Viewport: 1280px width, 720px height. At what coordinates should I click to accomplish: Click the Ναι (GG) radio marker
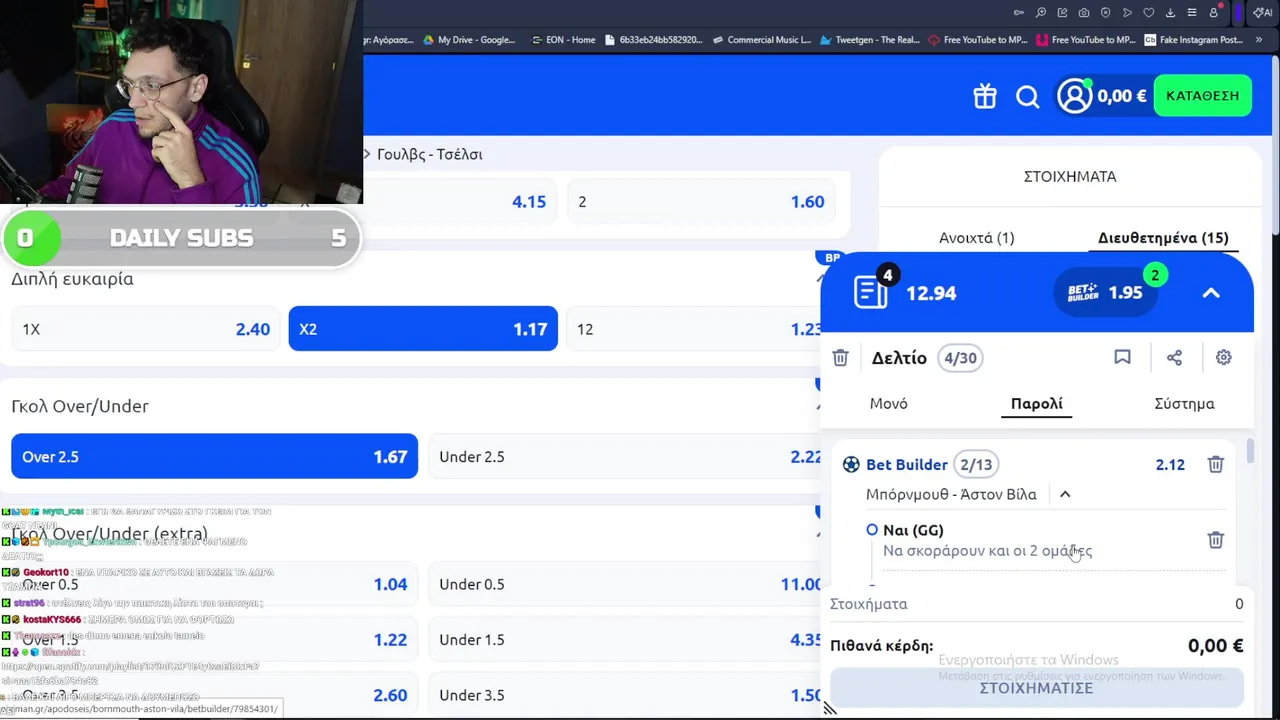point(872,530)
